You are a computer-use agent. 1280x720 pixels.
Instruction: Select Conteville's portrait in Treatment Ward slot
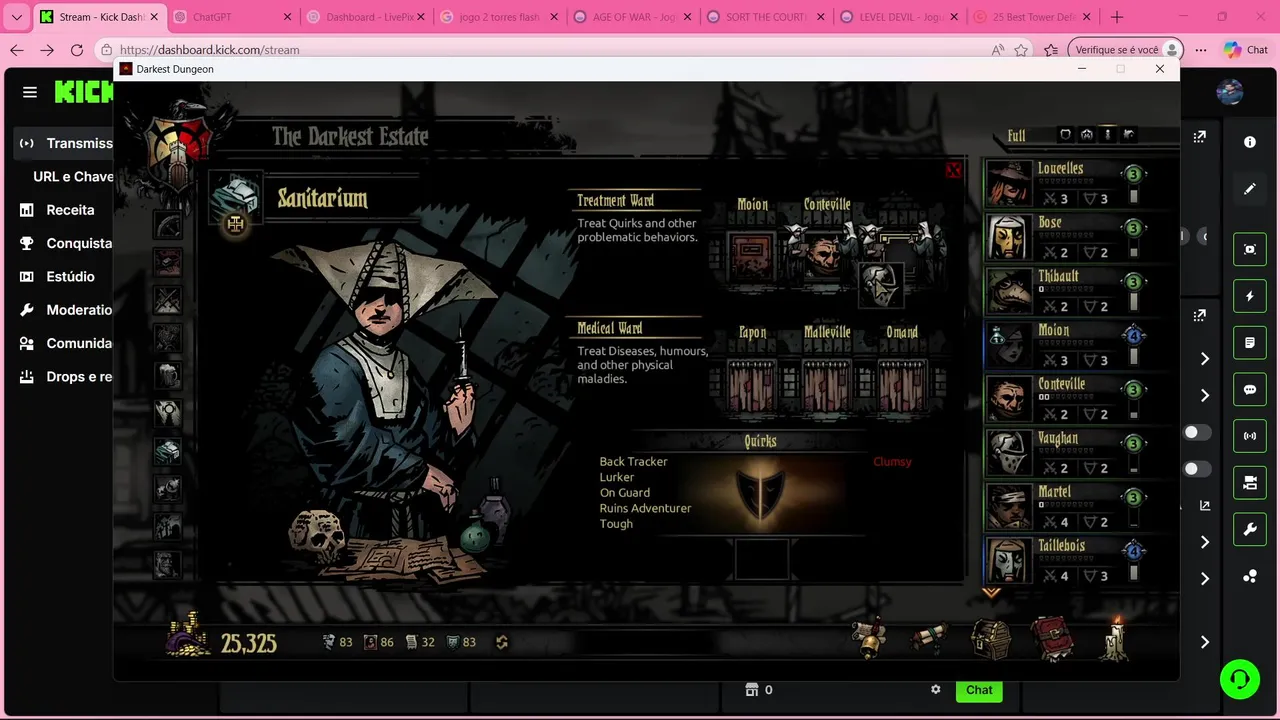click(x=826, y=257)
